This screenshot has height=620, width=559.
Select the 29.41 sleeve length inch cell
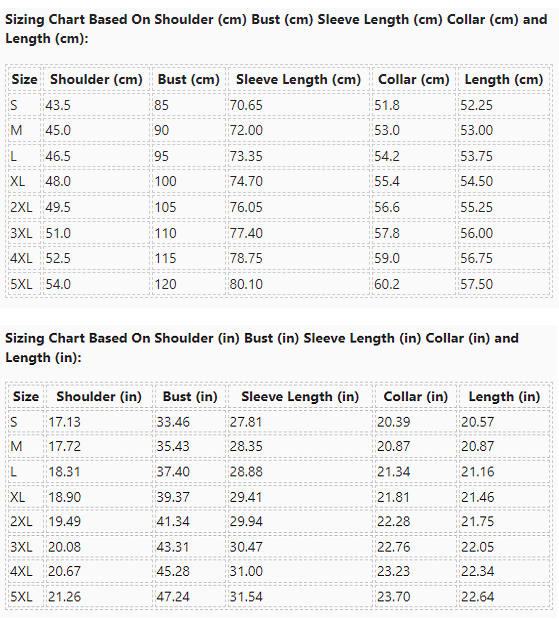(246, 497)
